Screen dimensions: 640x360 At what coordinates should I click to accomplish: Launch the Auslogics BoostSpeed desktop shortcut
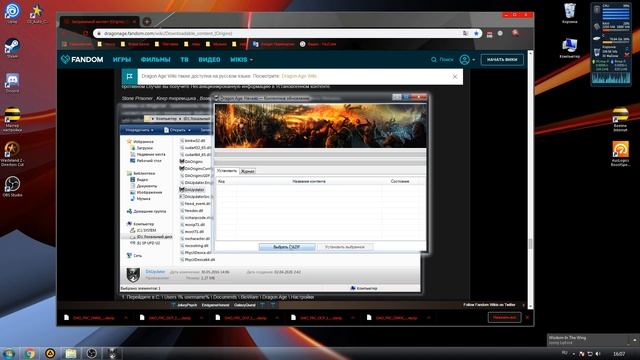coord(620,154)
